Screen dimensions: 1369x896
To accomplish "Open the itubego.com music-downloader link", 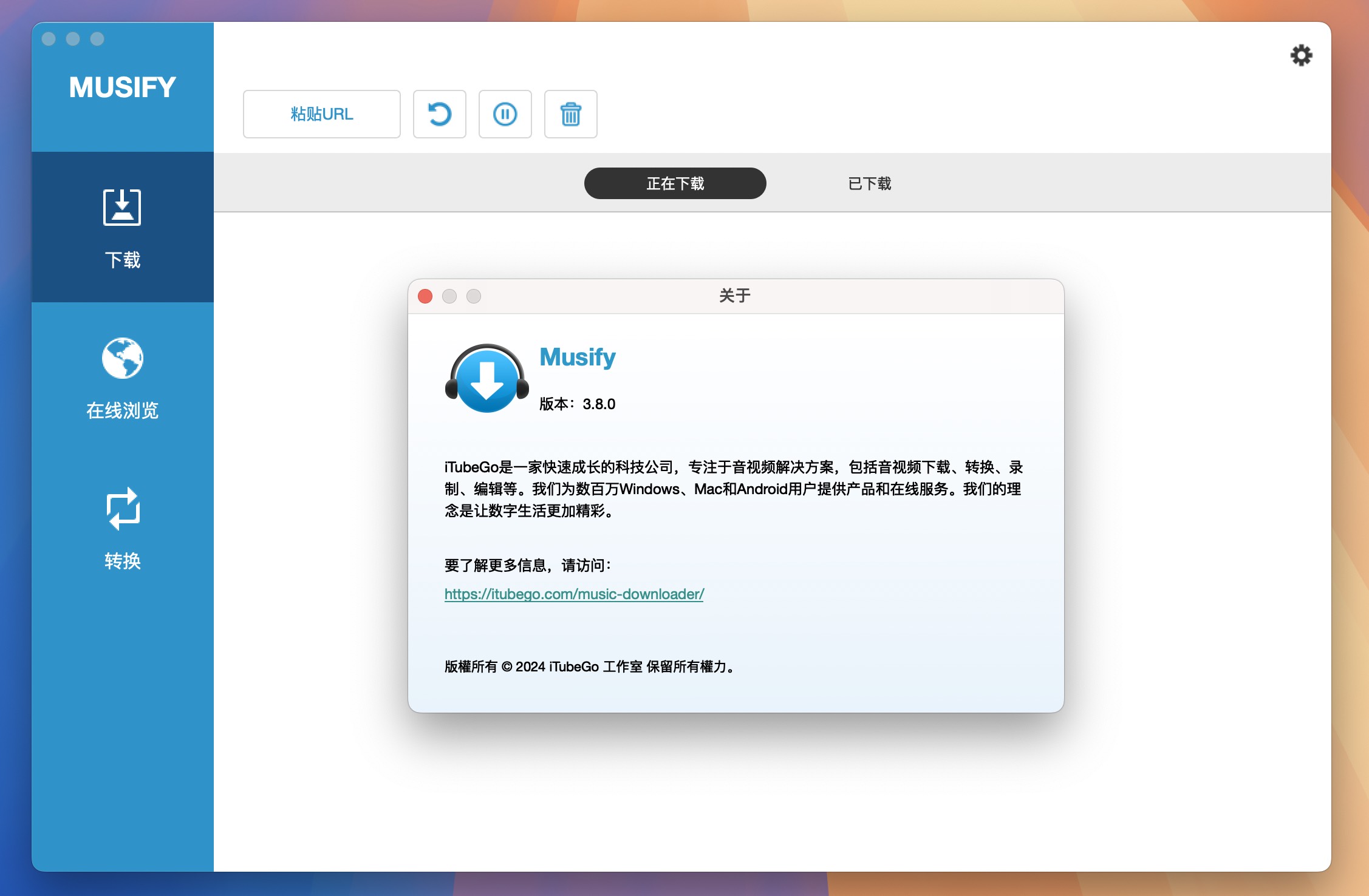I will pyautogui.click(x=574, y=594).
